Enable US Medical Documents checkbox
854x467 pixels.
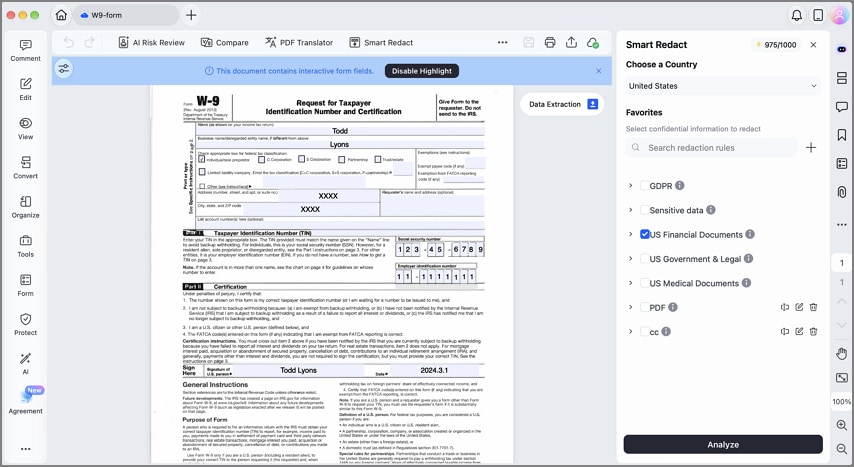point(644,283)
